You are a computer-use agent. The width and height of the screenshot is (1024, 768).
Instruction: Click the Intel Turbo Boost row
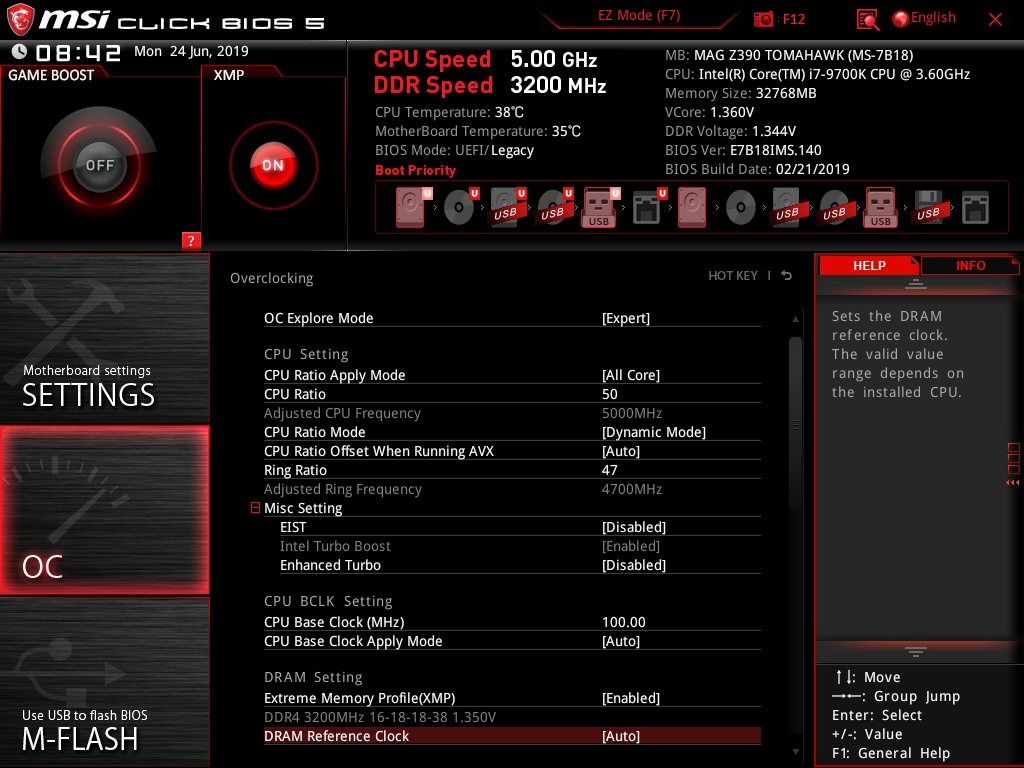pyautogui.click(x=520, y=546)
